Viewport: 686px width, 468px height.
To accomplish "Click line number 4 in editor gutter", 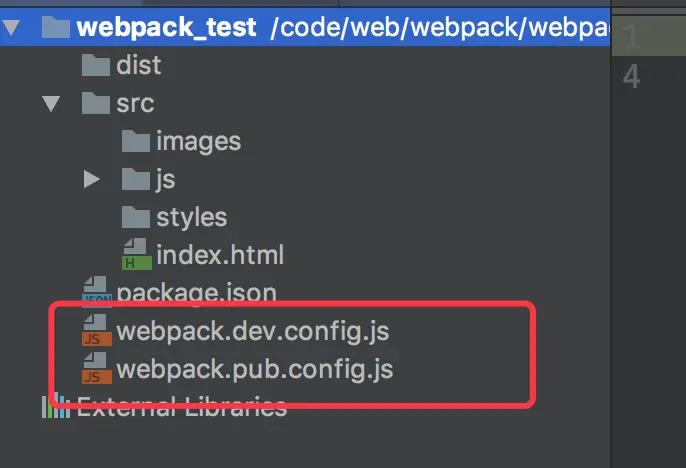I will (x=631, y=77).
